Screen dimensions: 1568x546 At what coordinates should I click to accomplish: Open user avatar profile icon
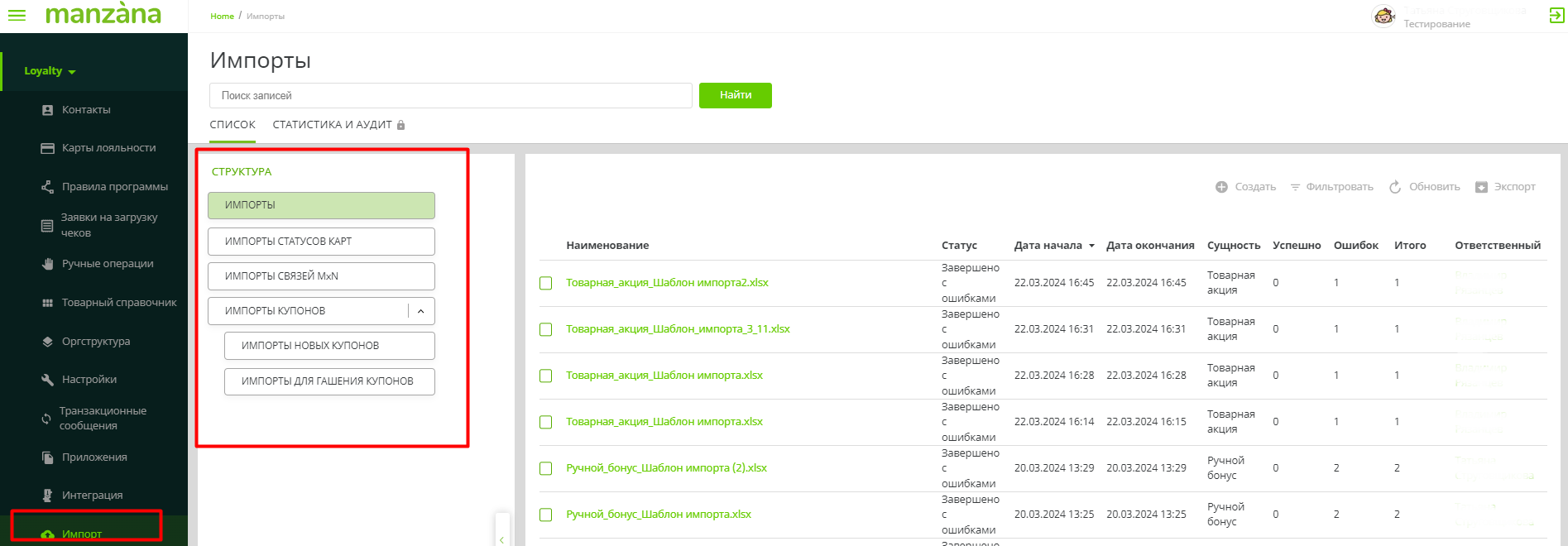click(1383, 16)
